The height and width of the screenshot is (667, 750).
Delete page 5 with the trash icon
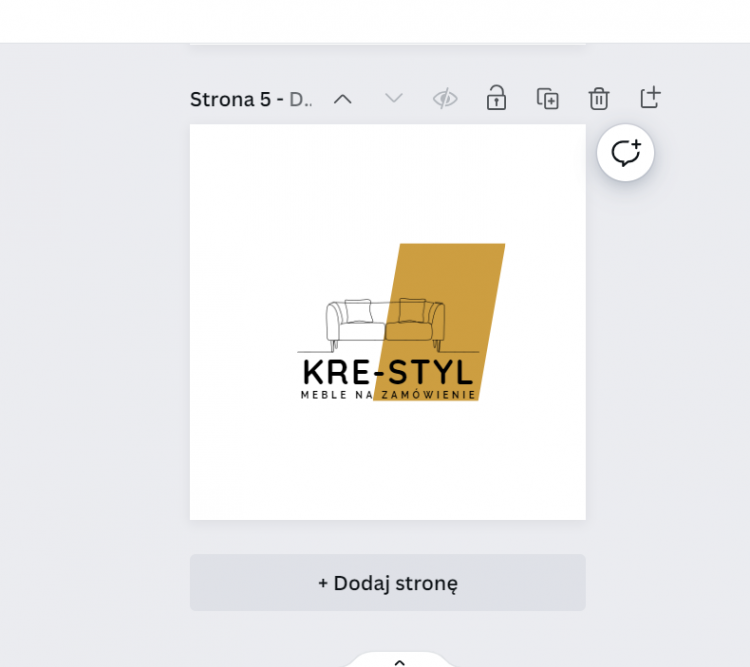(598, 99)
